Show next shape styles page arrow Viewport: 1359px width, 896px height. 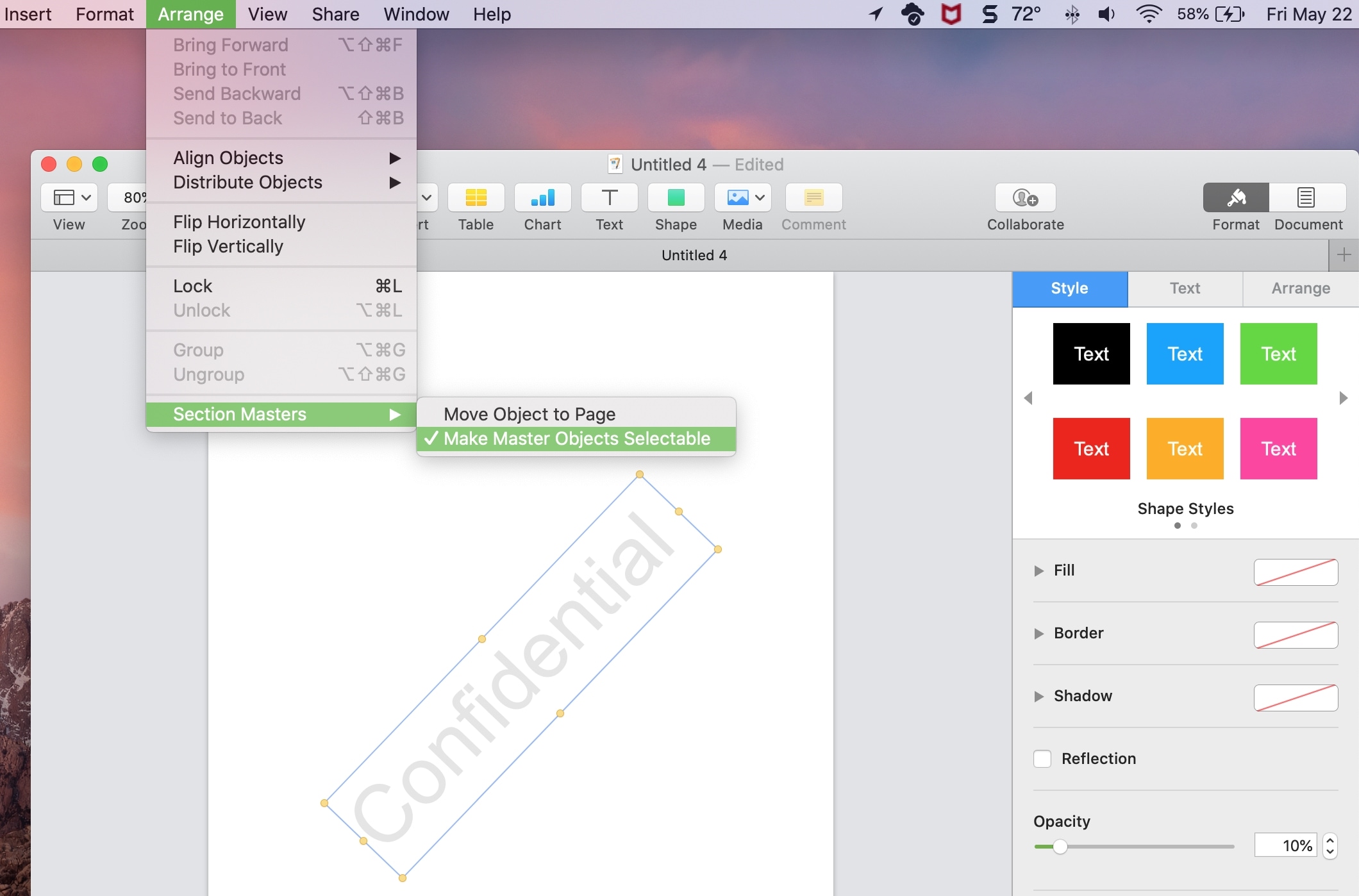1344,398
